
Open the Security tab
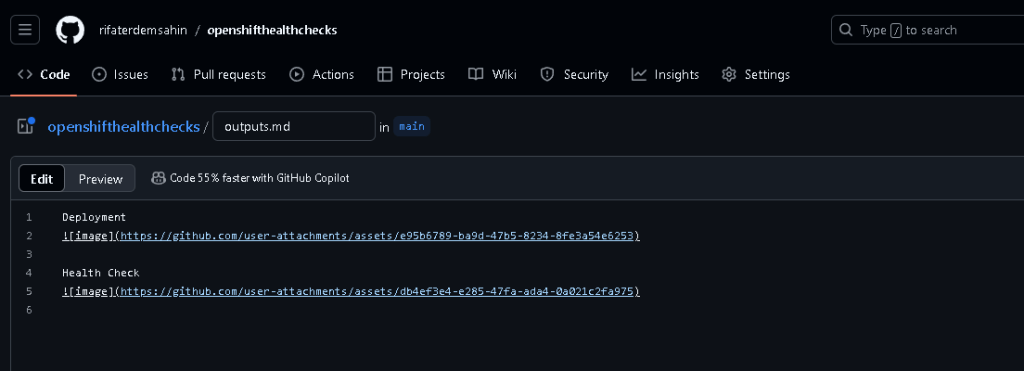(574, 74)
